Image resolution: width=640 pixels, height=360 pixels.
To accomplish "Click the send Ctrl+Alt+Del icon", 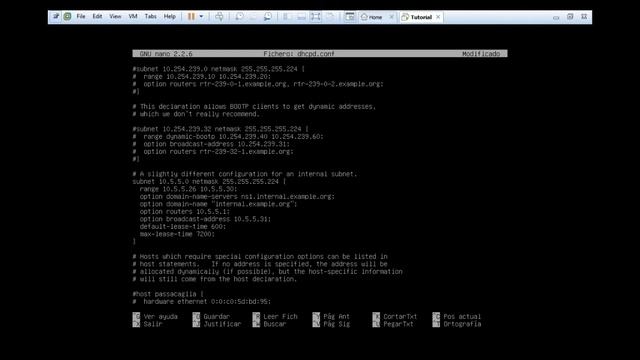I will pos(219,17).
